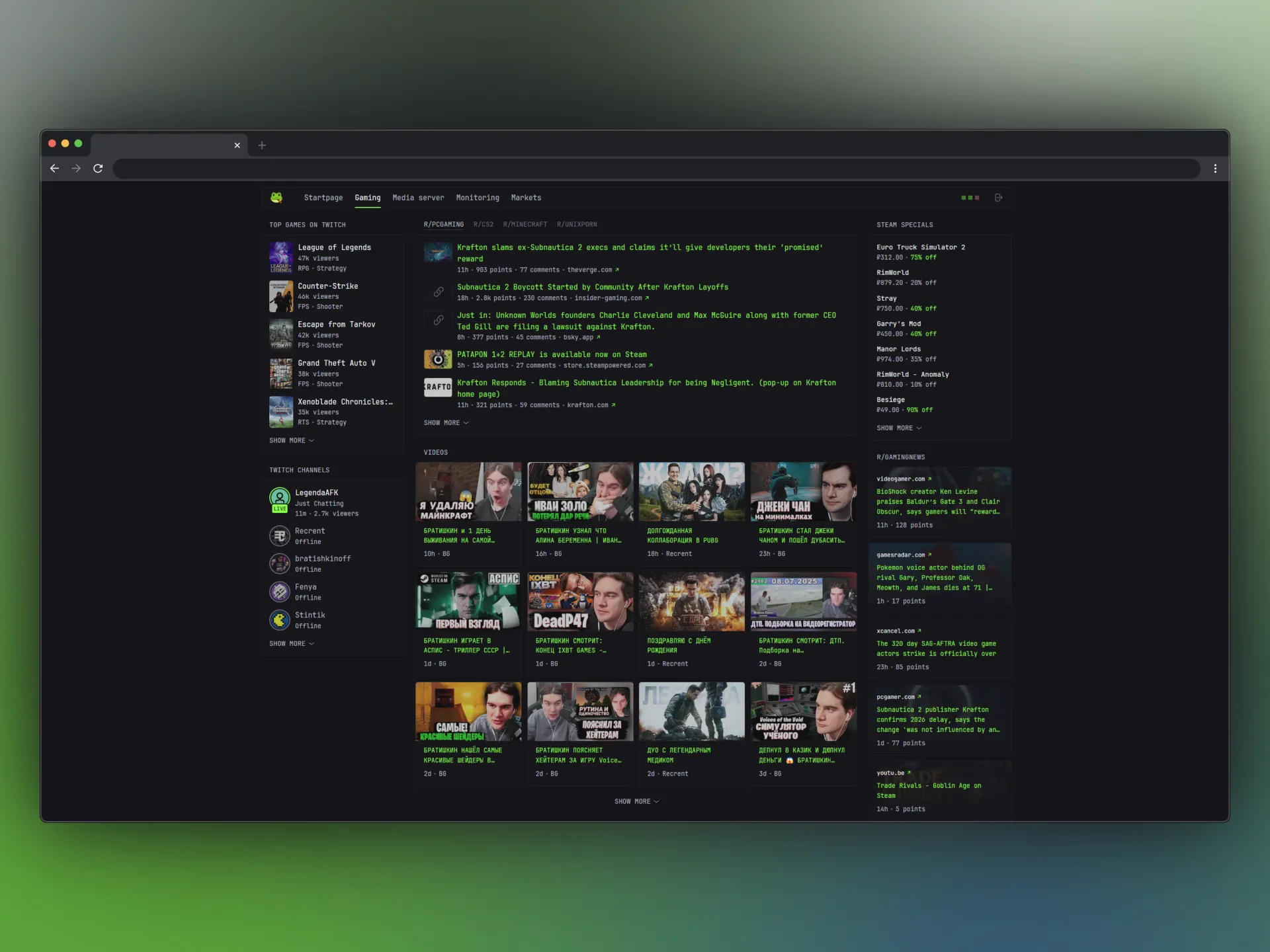Play 'Джеки Чан на минималках' video thumbnail

point(804,492)
